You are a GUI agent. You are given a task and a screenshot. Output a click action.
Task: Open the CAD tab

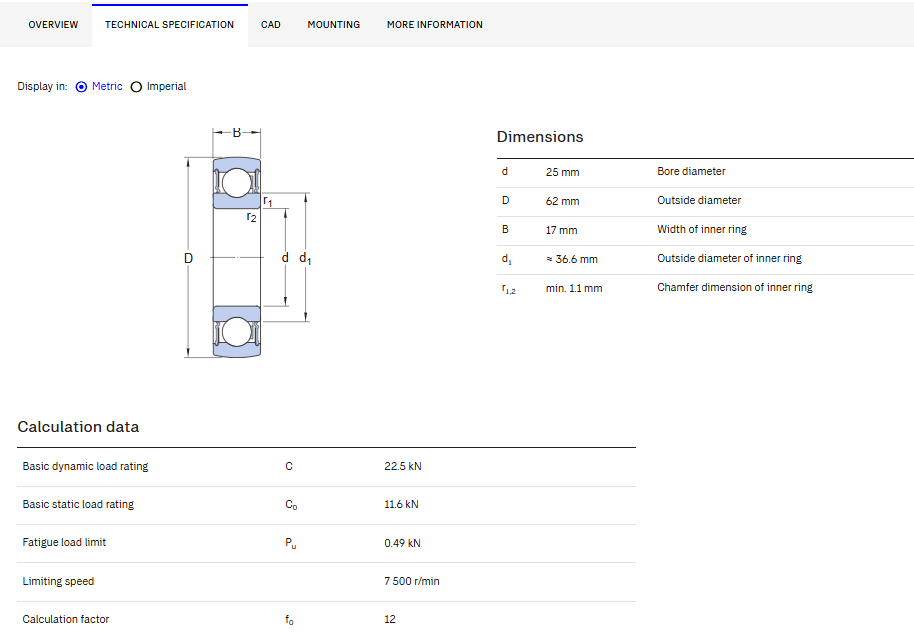click(x=270, y=24)
